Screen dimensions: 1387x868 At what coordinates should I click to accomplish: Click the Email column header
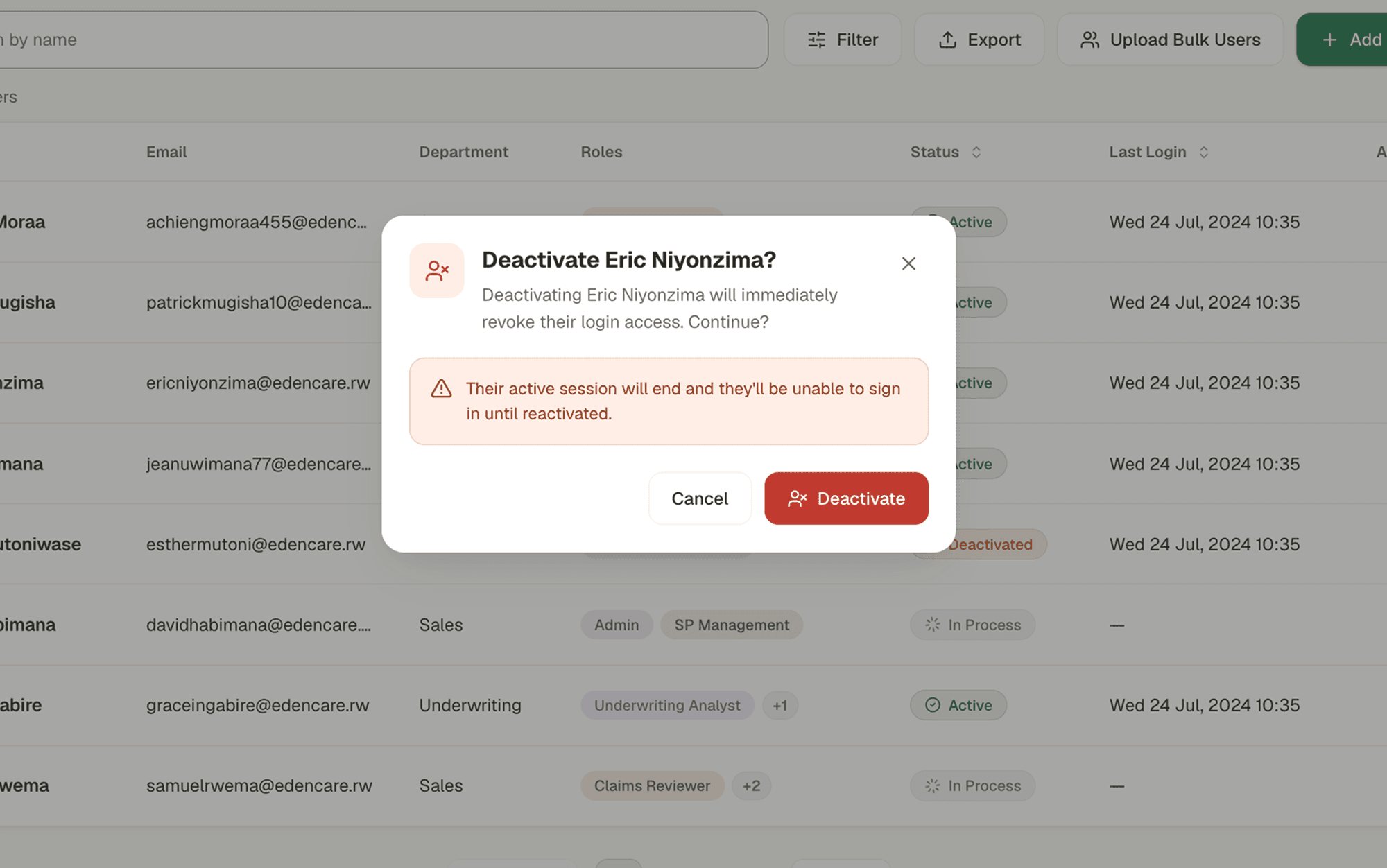(x=166, y=152)
